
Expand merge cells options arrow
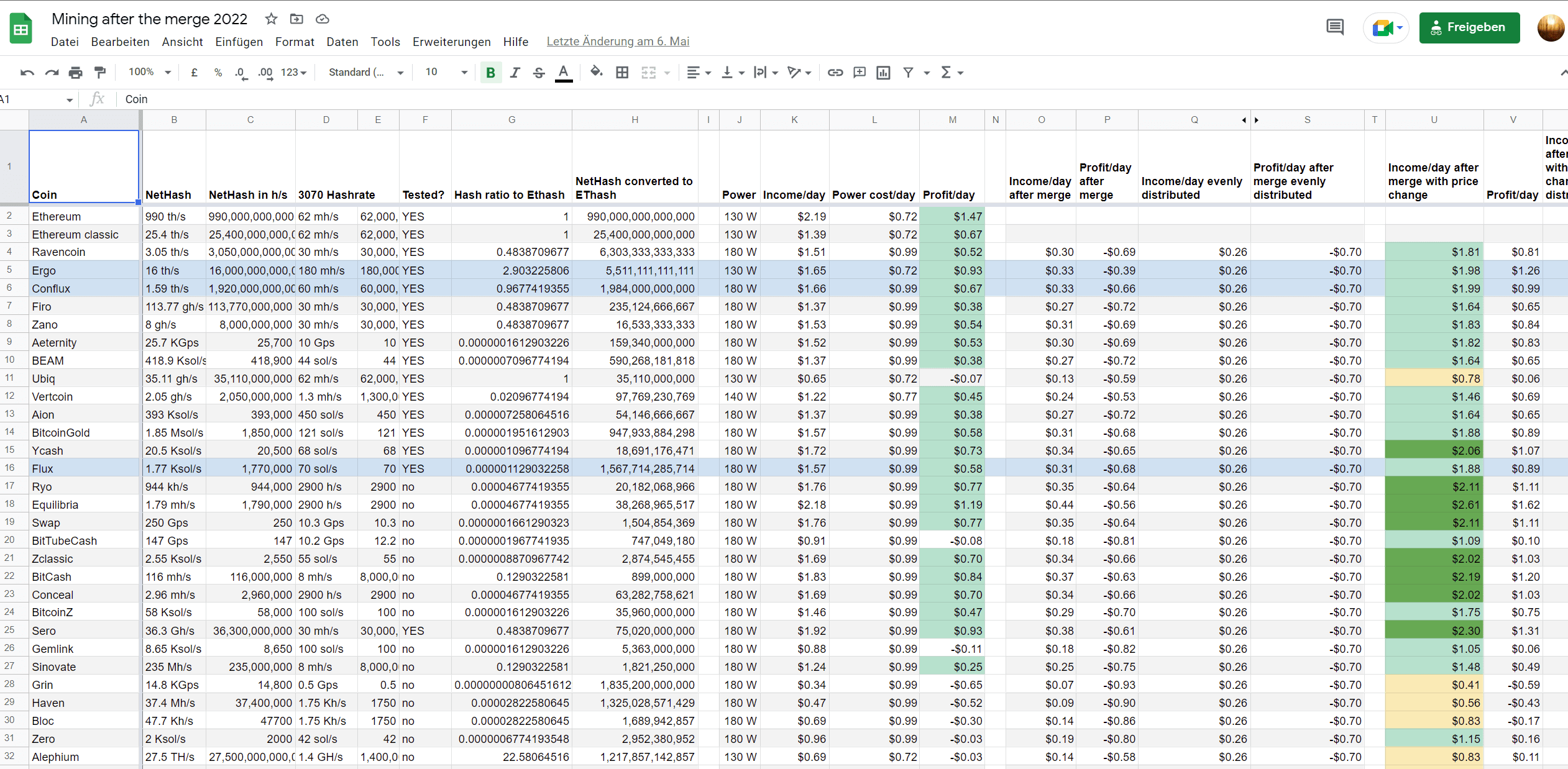pos(667,73)
